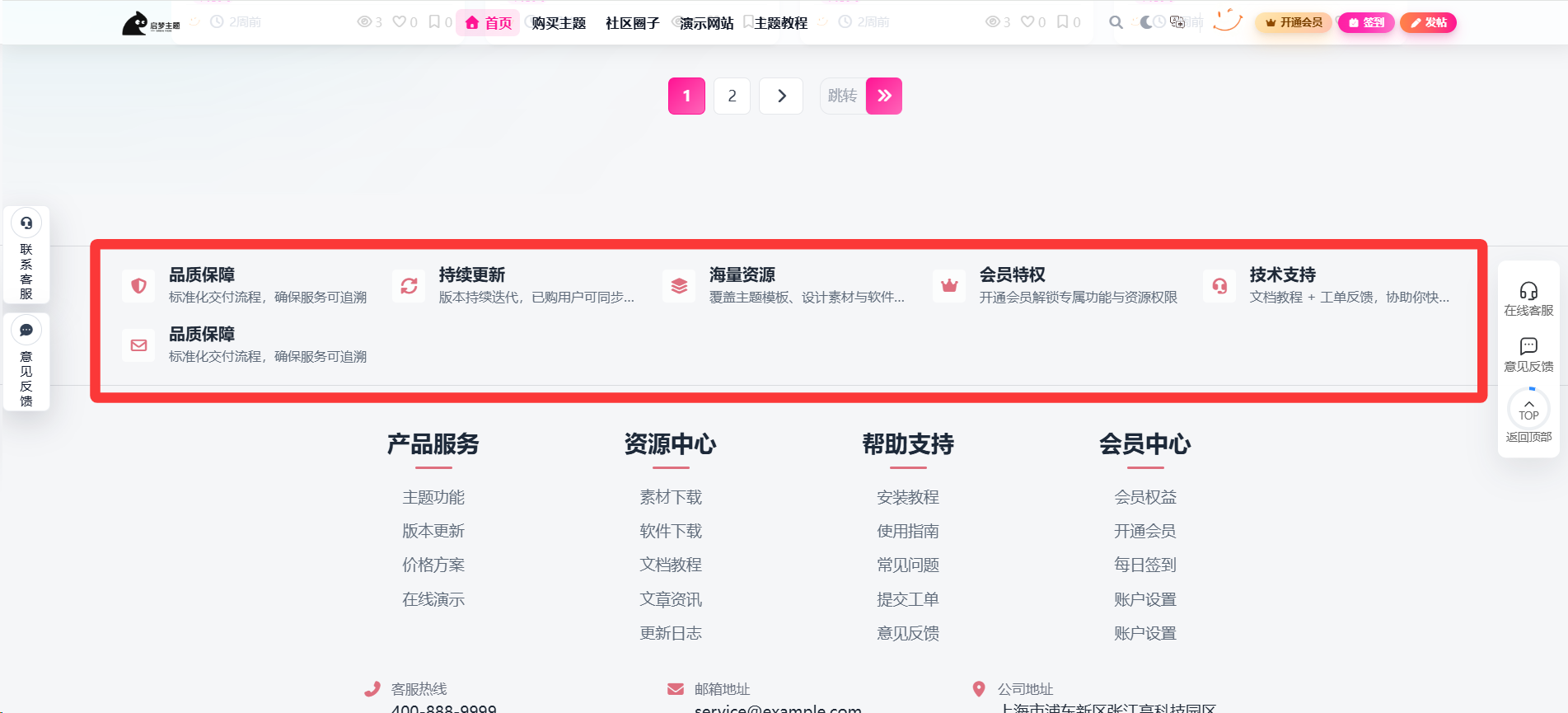Click the mail icon by 邮箱地址
The width and height of the screenshot is (1568, 713).
click(676, 689)
